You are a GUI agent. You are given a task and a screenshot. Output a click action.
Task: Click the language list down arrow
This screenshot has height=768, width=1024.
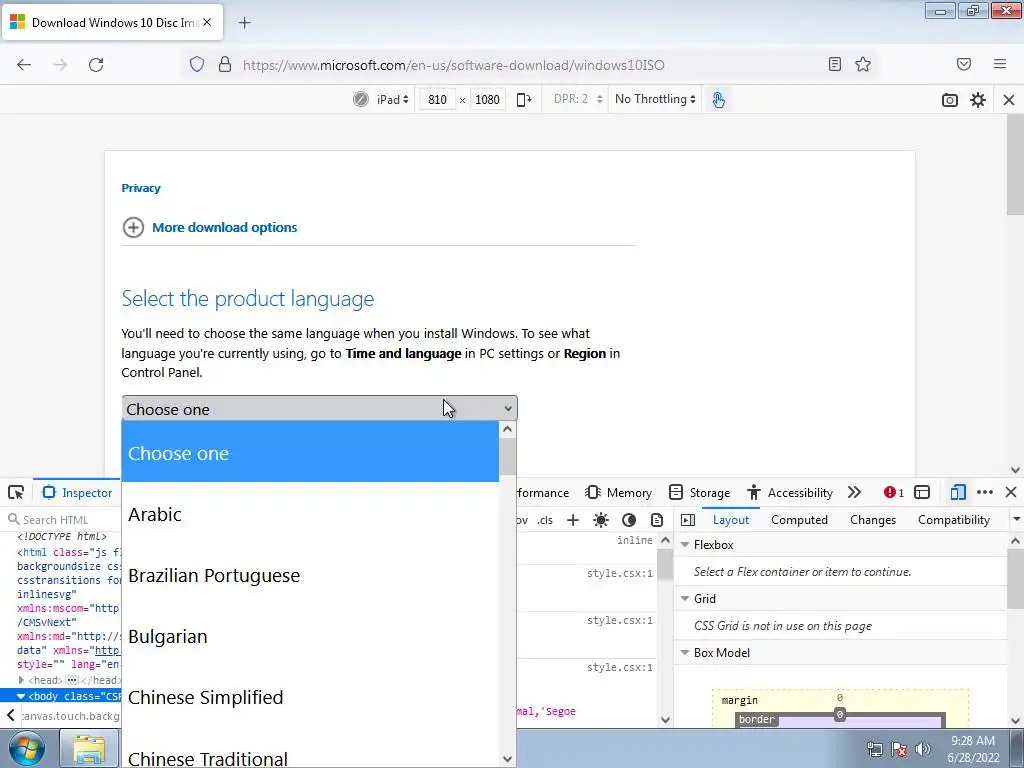click(507, 759)
